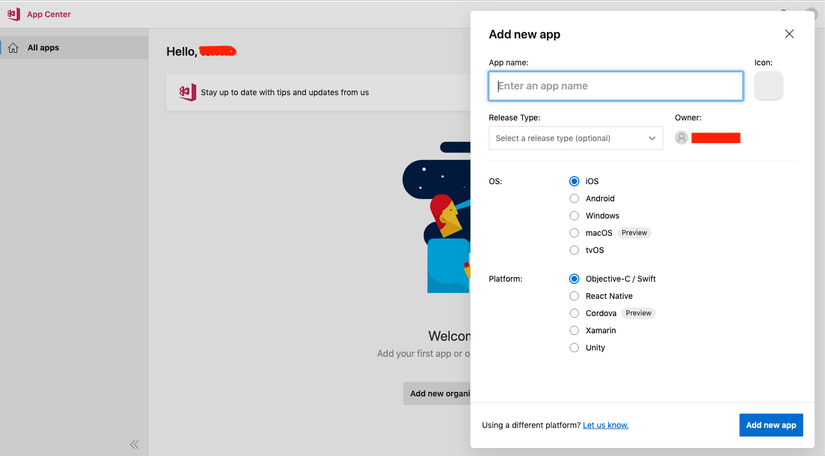Screen dimensions: 825x456
Task: Click the app icon placeholder
Action: [x=769, y=86]
